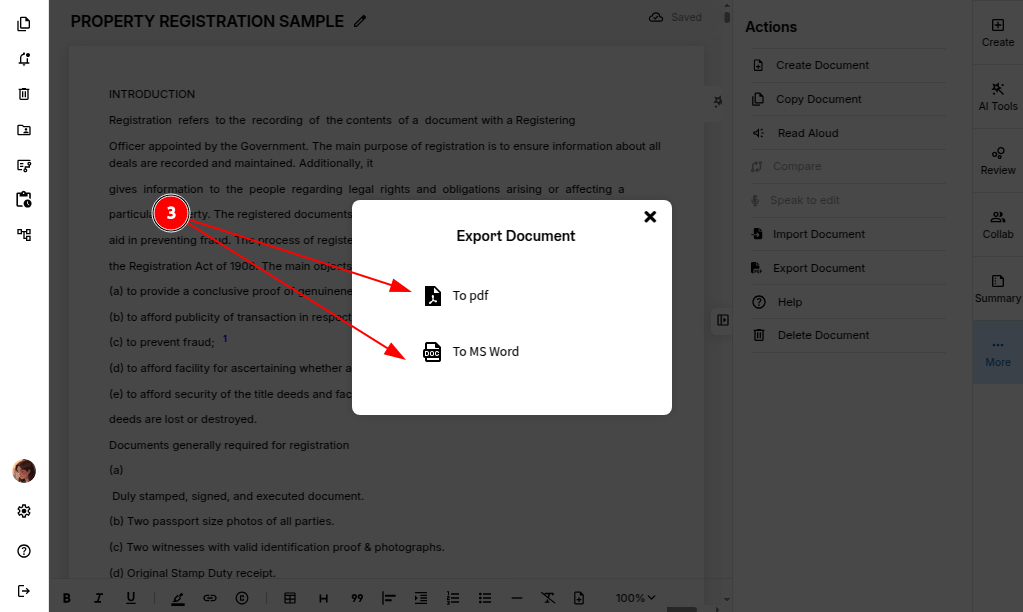1023x612 pixels.
Task: Toggle underline formatting
Action: [x=130, y=598]
